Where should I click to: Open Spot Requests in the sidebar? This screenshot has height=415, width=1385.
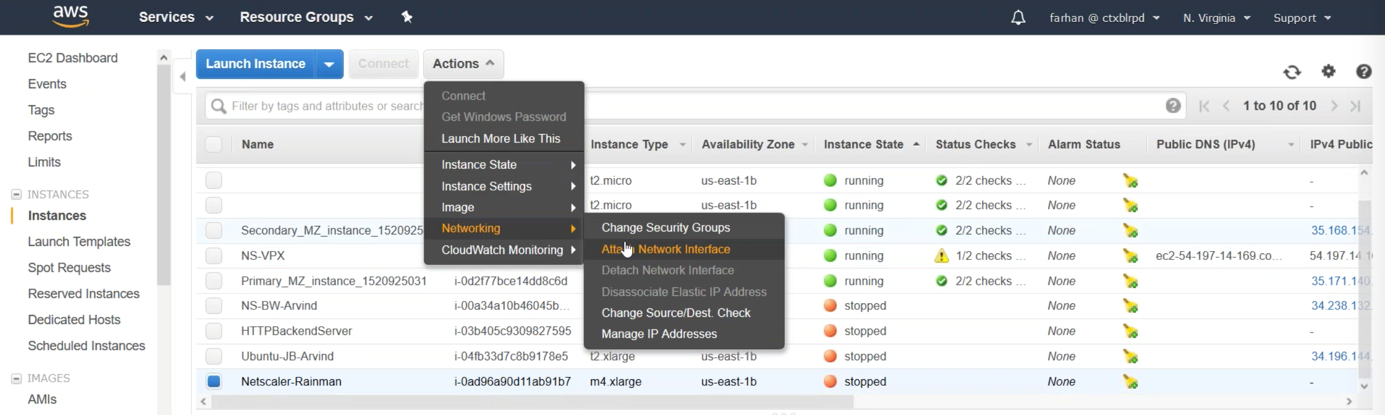[x=69, y=268]
